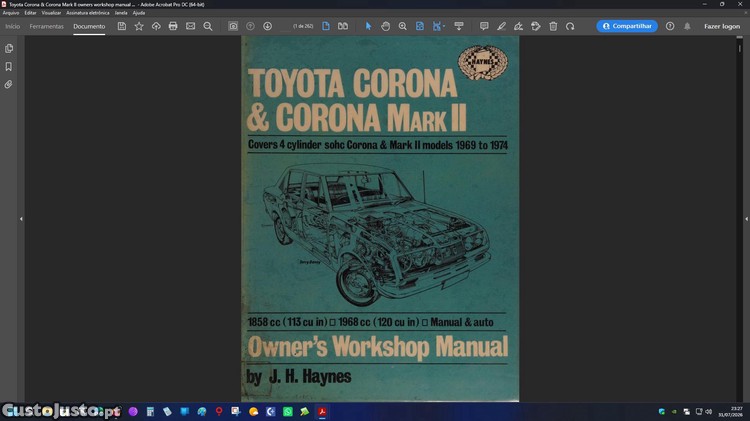Click the zoom in magnifier tool
Screen dimensions: 750x421
tap(403, 26)
